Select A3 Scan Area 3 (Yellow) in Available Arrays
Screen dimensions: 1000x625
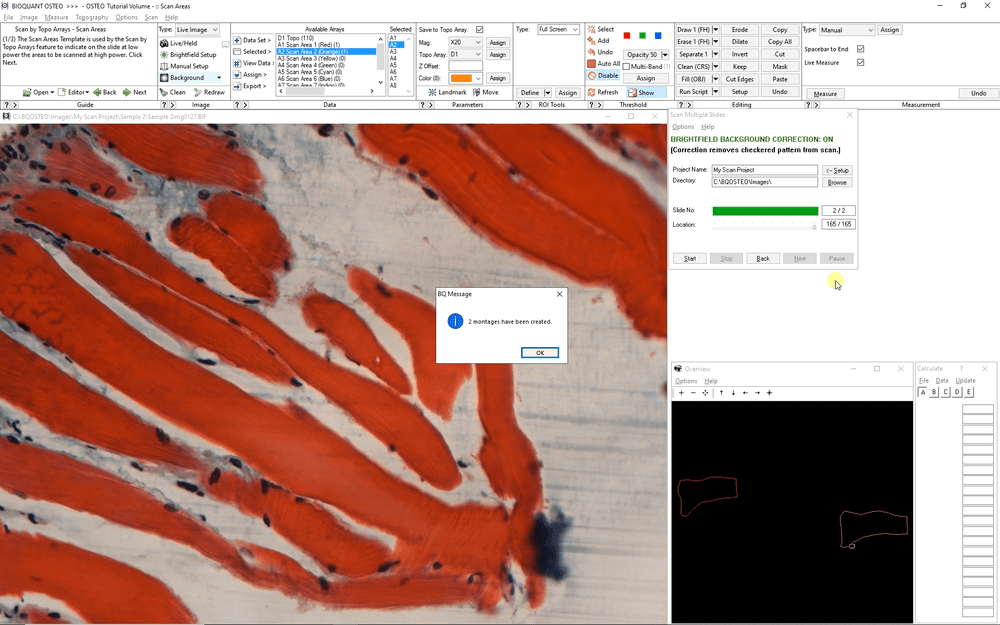313,57
